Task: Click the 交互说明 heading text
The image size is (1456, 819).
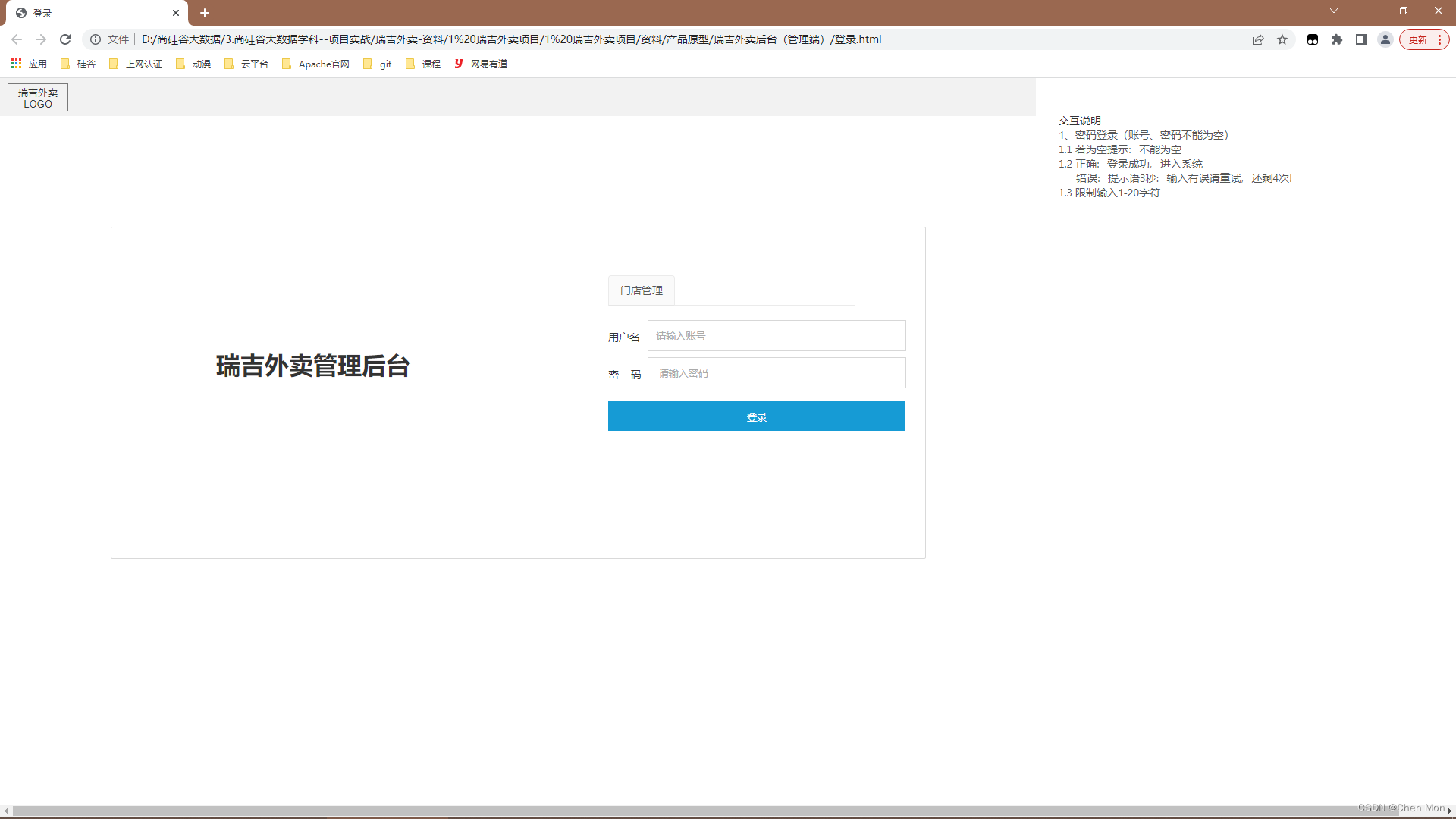Action: coord(1080,121)
